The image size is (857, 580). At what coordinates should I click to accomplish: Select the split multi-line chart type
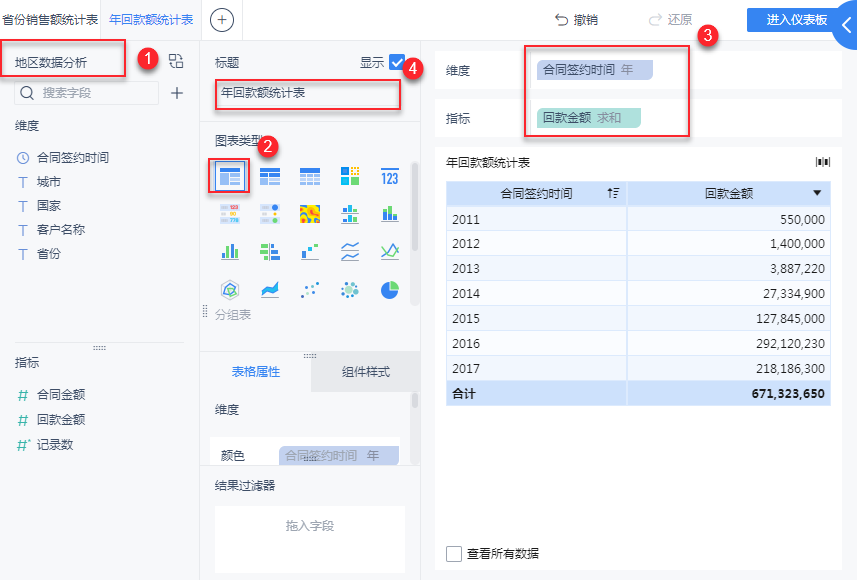[x=350, y=251]
